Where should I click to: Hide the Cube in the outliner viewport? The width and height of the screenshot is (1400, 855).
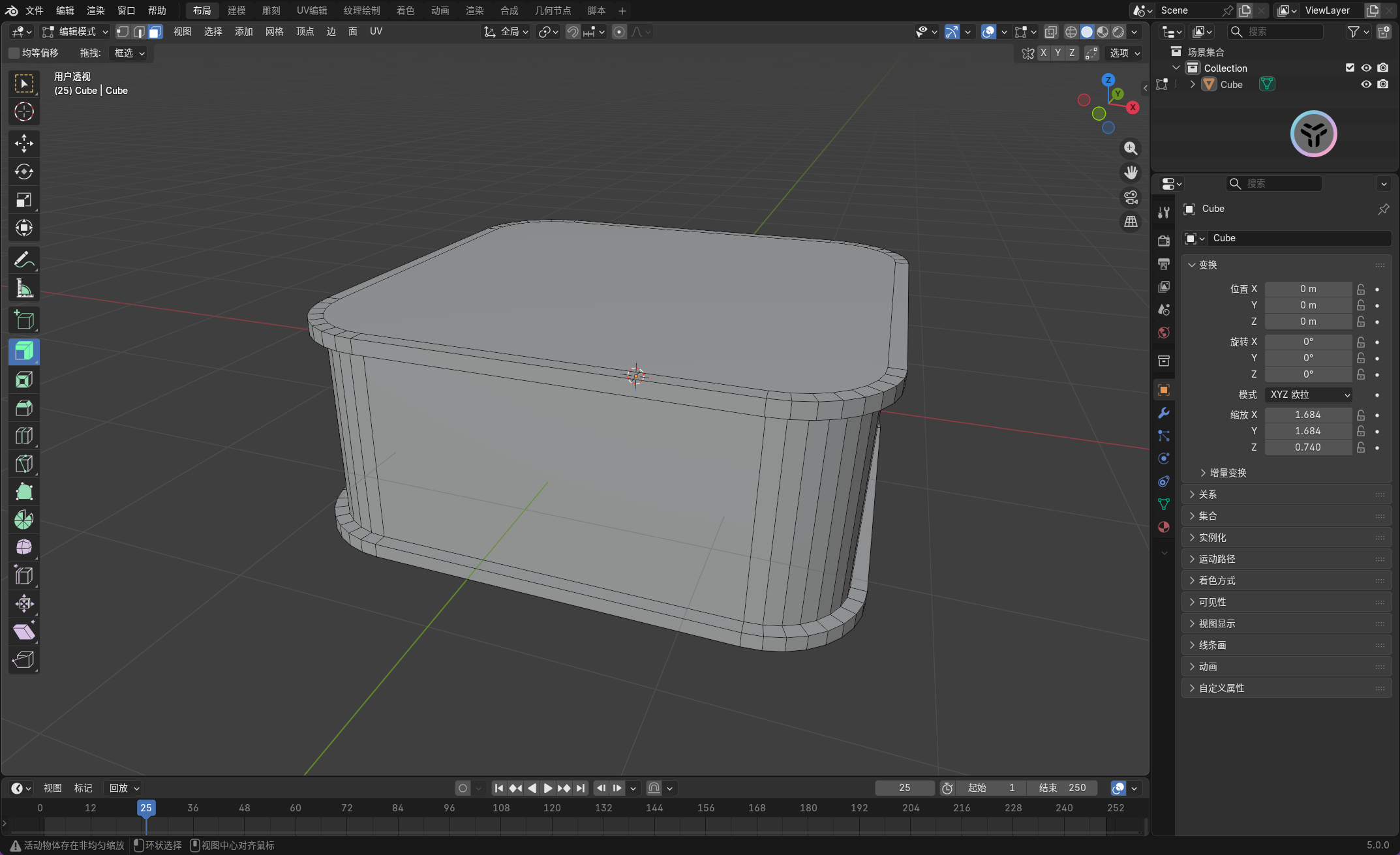pyautogui.click(x=1366, y=84)
